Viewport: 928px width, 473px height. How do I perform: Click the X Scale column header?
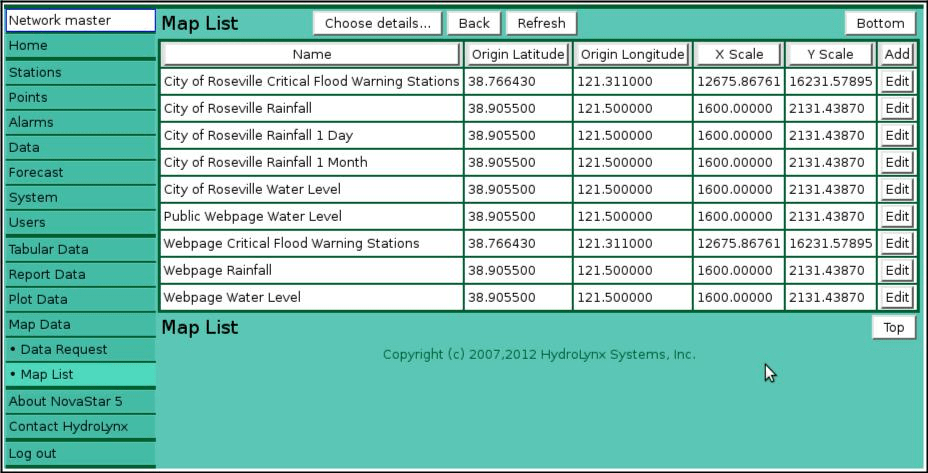point(739,54)
